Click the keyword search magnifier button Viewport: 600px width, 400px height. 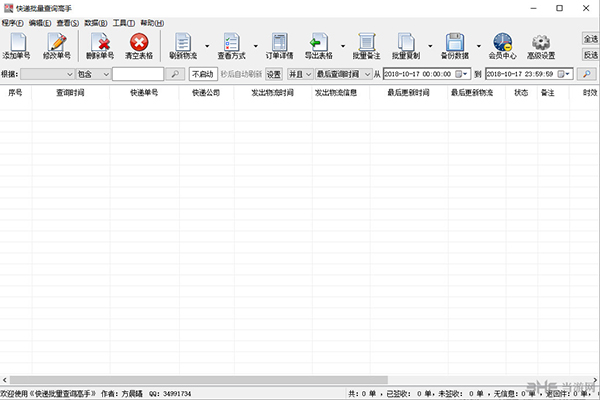tap(175, 74)
